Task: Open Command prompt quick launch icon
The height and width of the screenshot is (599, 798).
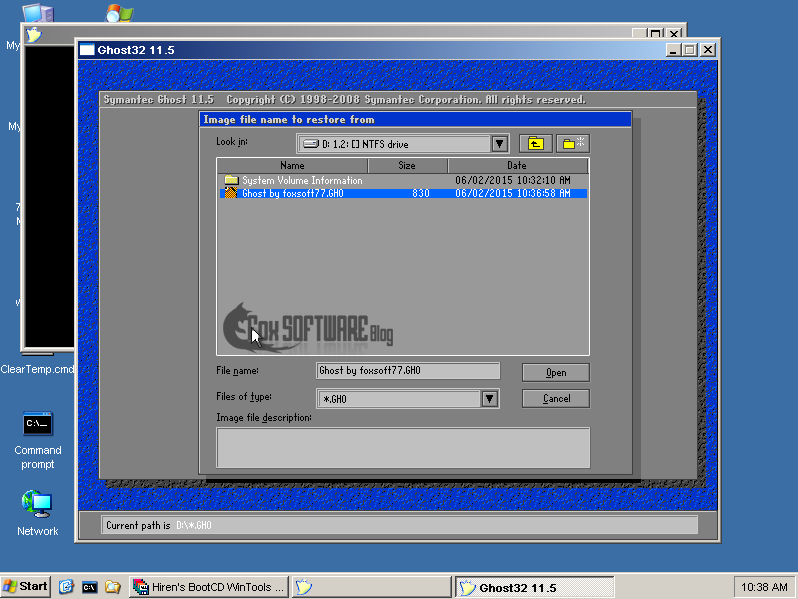Action: (90, 587)
